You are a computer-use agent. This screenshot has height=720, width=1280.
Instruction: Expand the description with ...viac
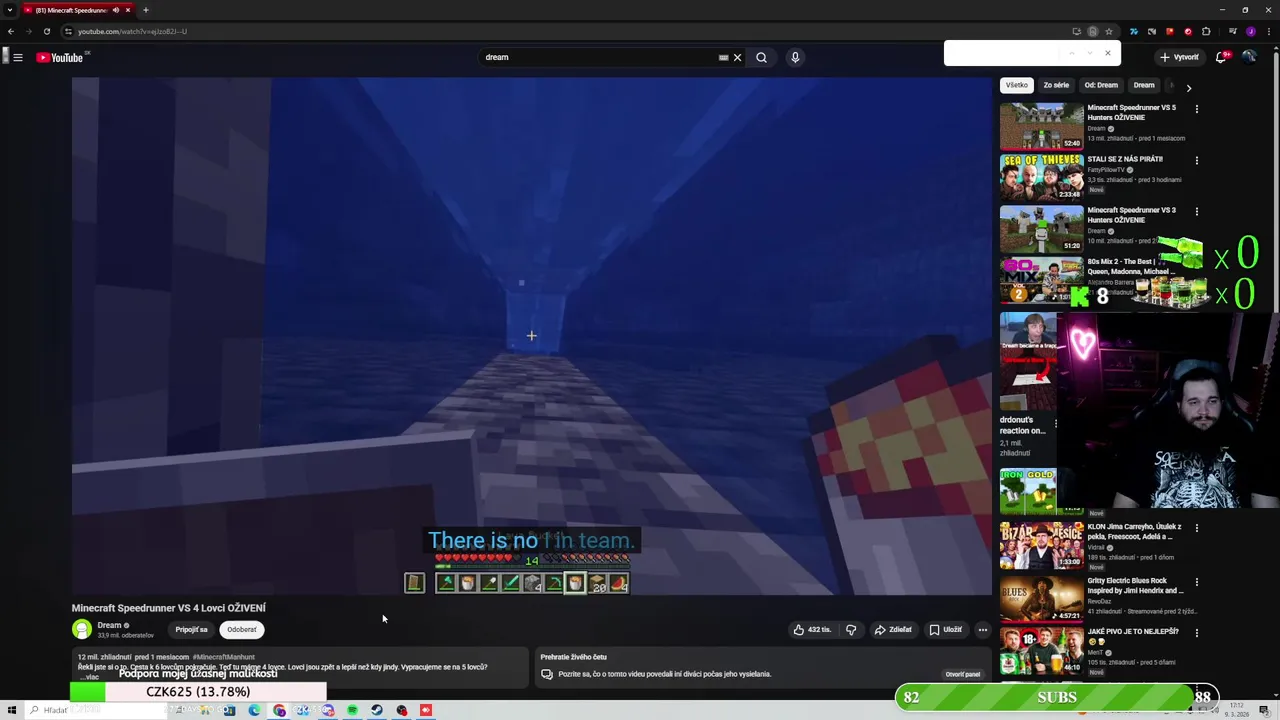88,676
